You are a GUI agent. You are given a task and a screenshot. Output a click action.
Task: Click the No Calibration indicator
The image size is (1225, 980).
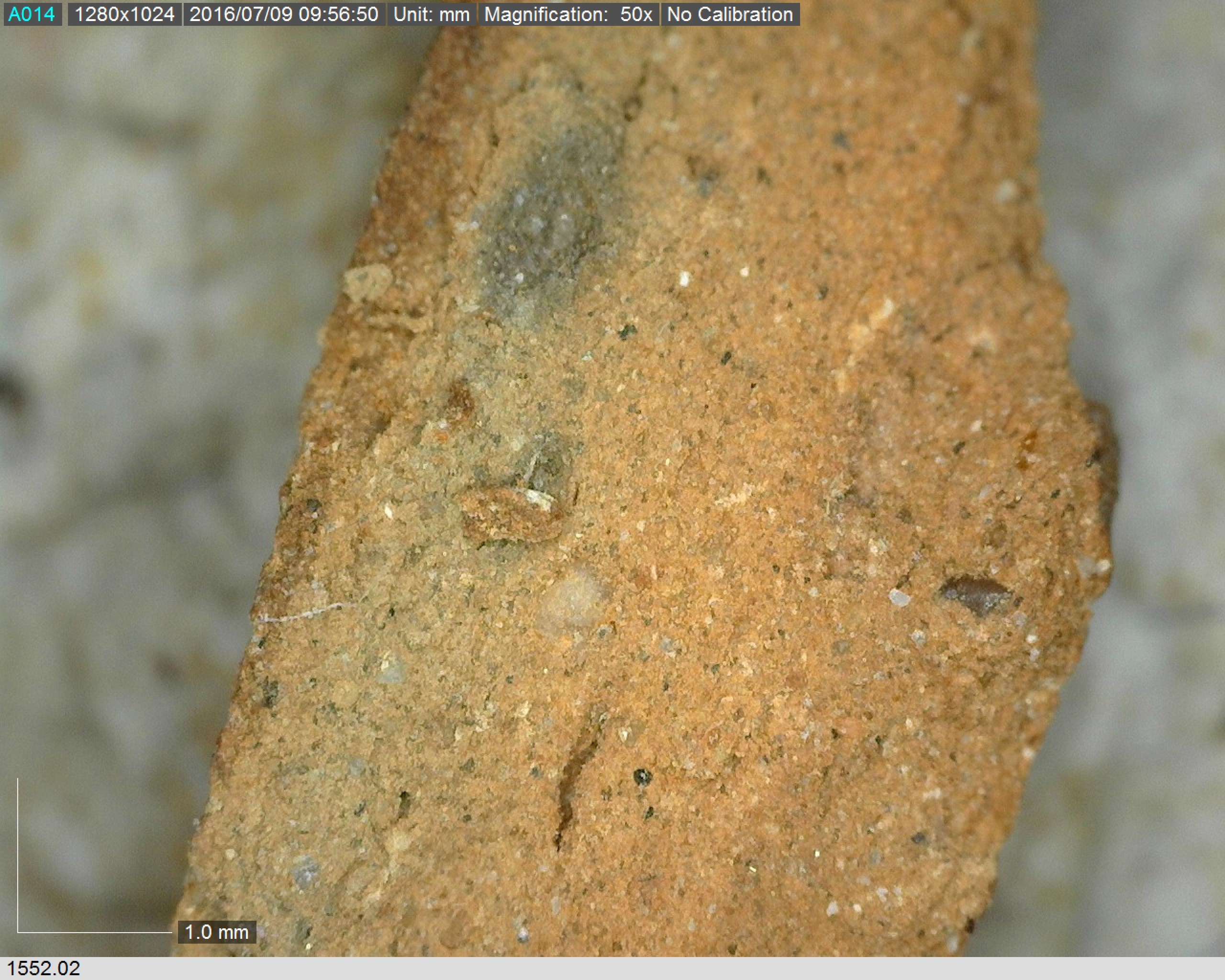coord(730,14)
